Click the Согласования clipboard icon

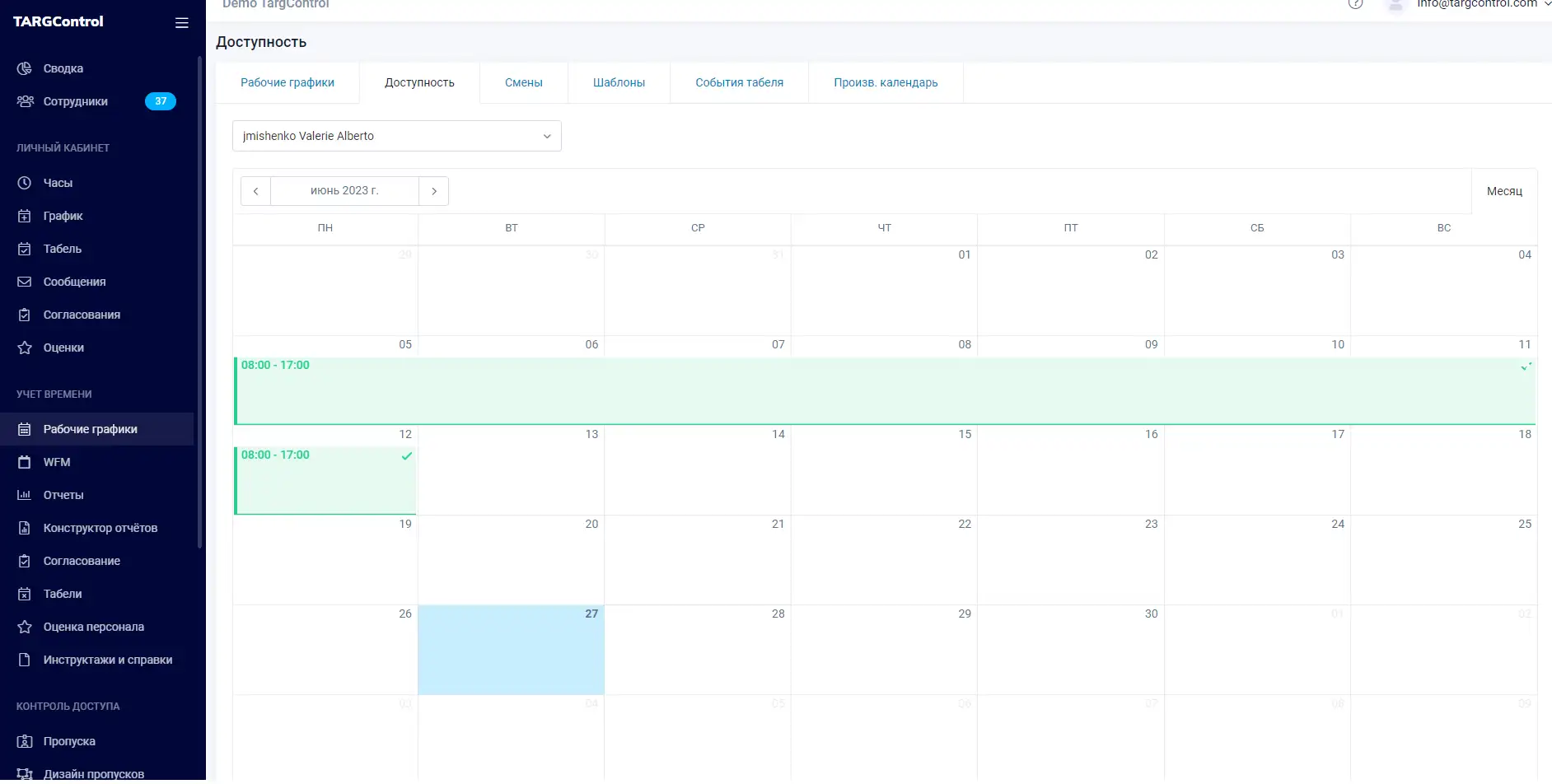click(25, 315)
